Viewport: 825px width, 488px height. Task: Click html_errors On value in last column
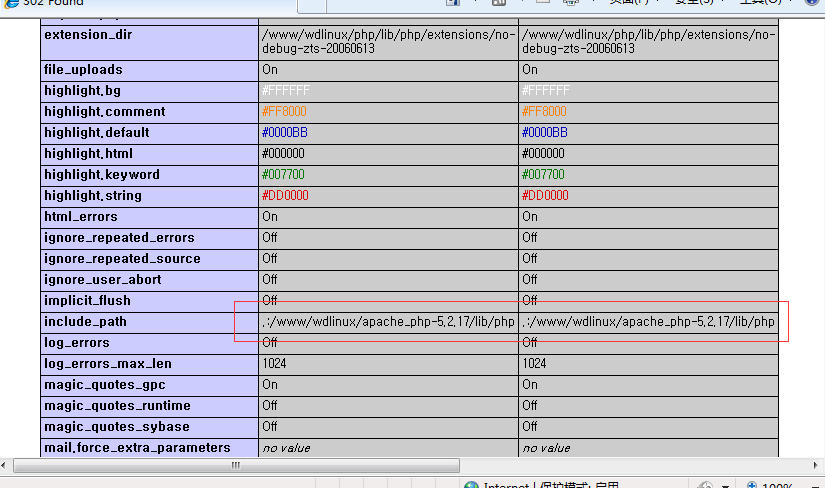(x=530, y=217)
